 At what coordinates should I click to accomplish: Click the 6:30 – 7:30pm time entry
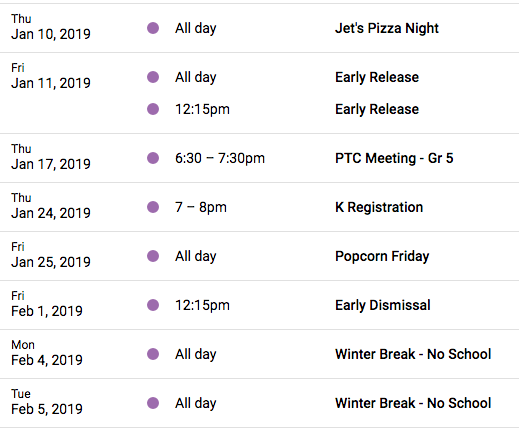pyautogui.click(x=220, y=158)
